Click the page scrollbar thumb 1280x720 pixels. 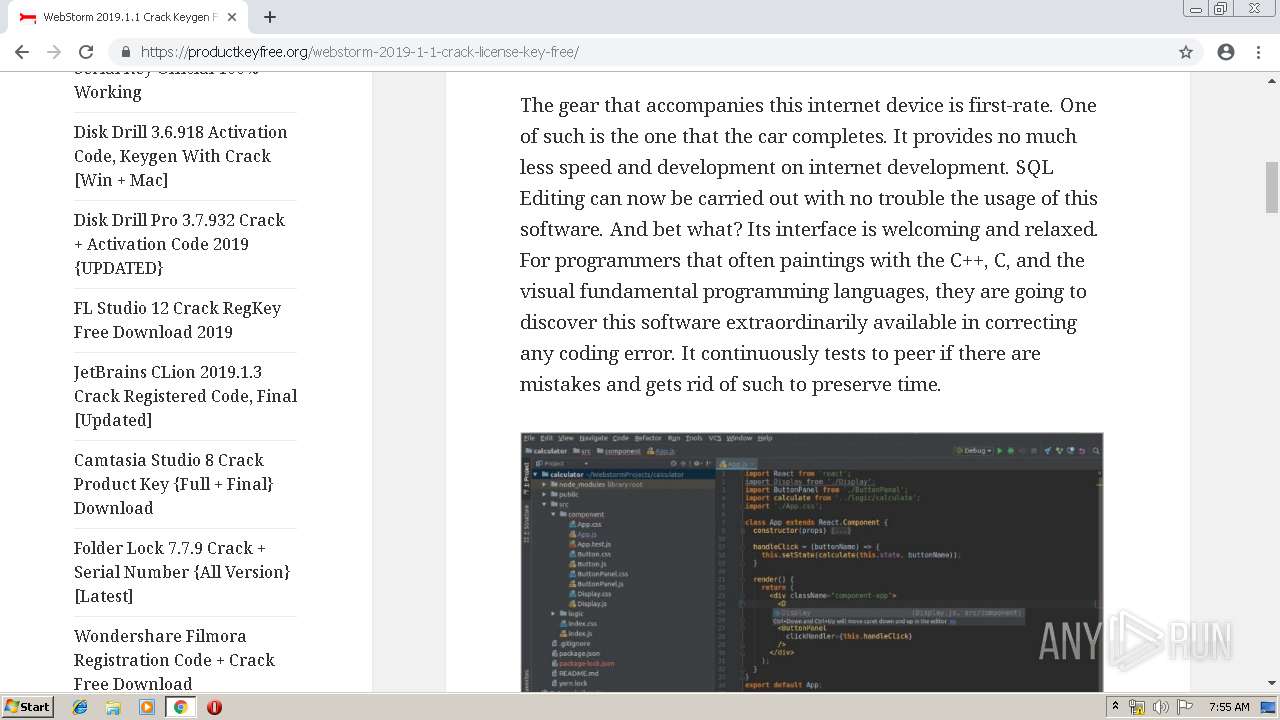pos(1272,187)
